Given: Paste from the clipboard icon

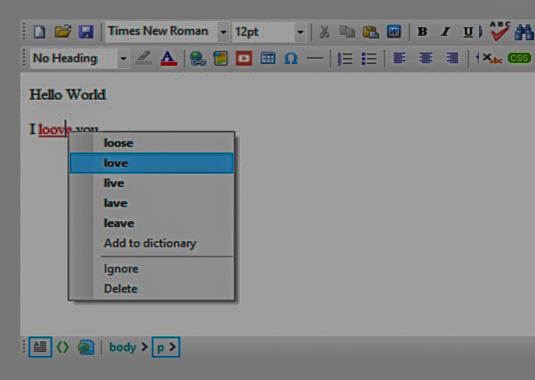Looking at the screenshot, I should (371, 32).
